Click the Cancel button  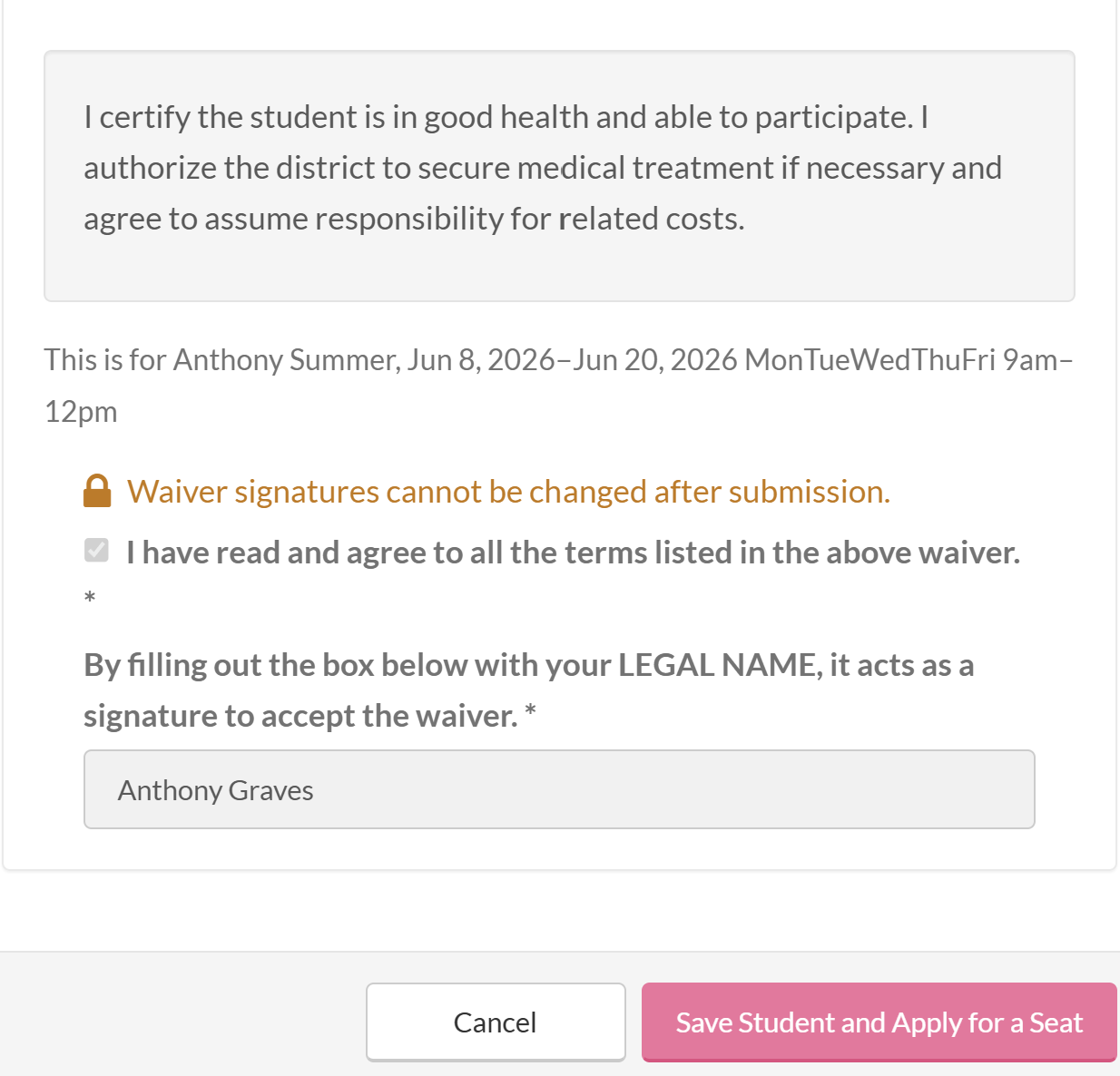point(496,1022)
